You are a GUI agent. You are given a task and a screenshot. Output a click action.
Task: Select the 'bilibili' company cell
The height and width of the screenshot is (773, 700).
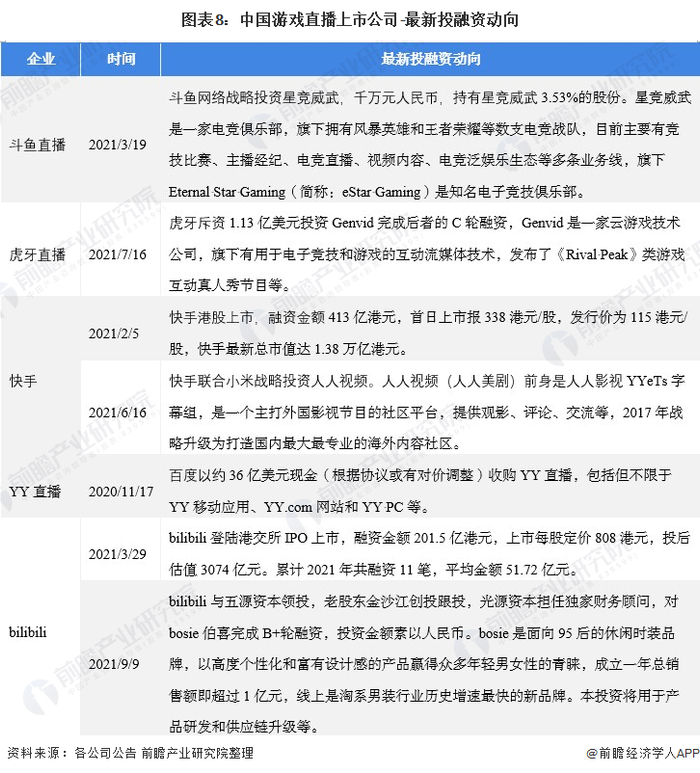coord(28,632)
